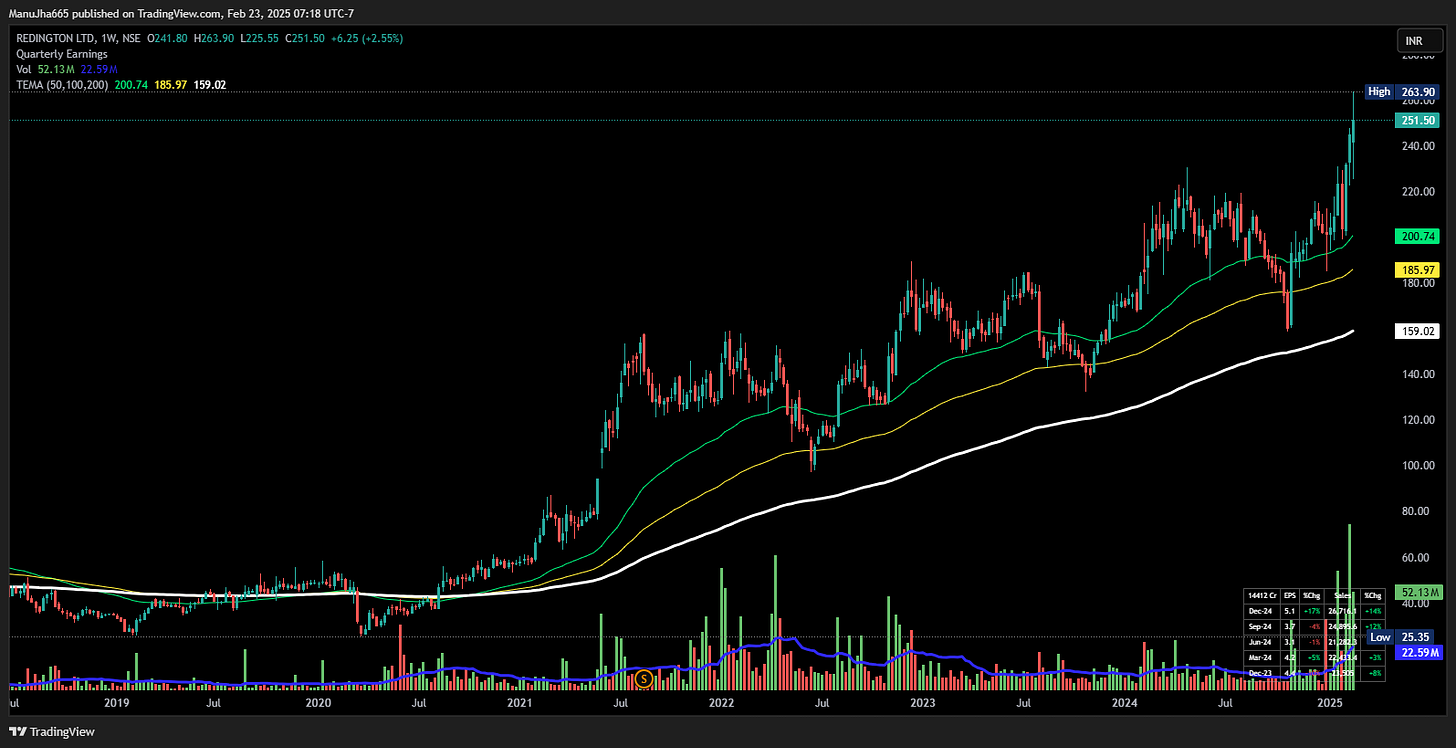Click the 2023 year label on time axis
This screenshot has width=1456, height=748.
[x=923, y=704]
